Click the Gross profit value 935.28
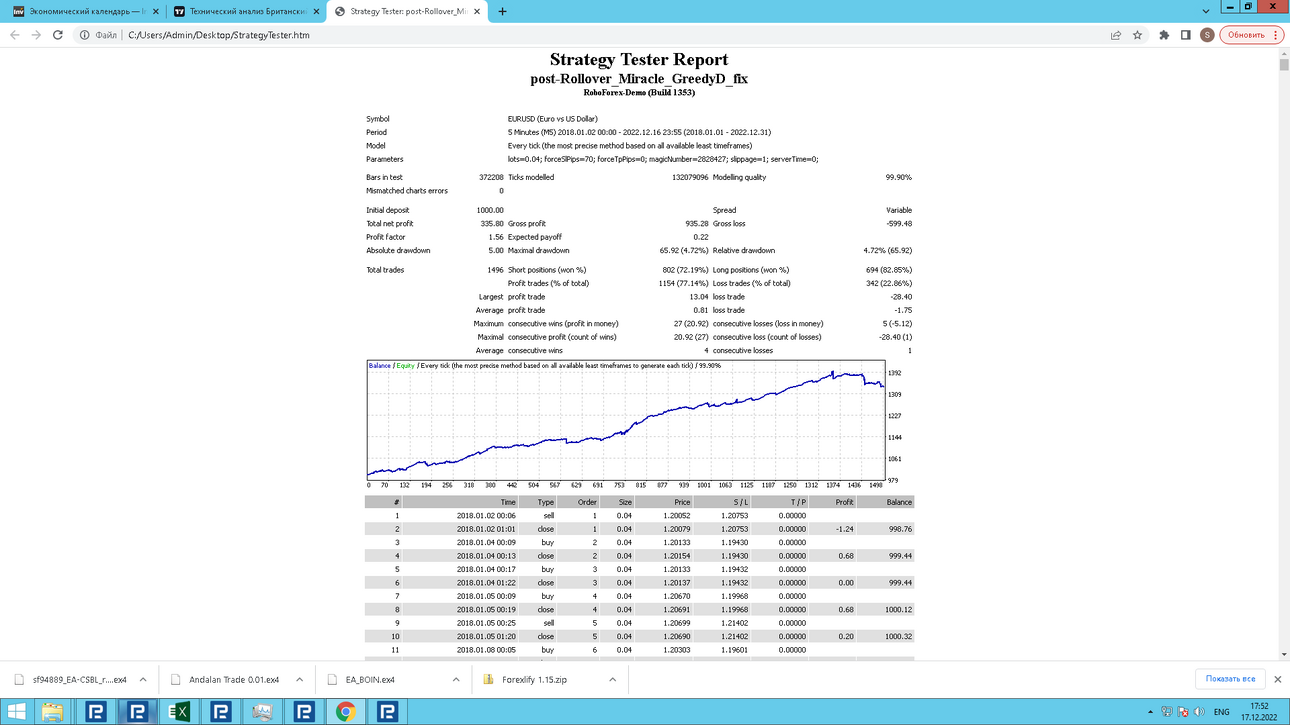This screenshot has height=725, width=1290. point(697,224)
